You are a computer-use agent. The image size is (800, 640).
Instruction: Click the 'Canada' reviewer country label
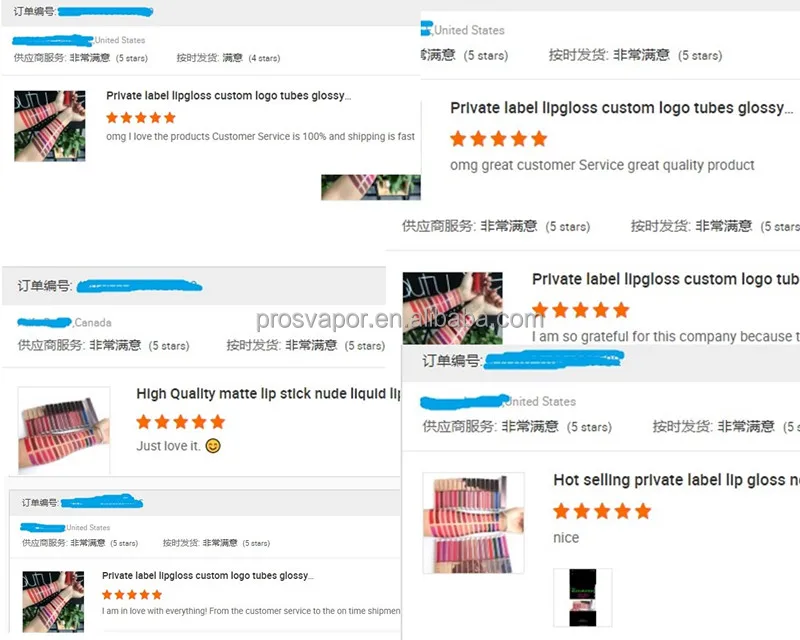93,323
